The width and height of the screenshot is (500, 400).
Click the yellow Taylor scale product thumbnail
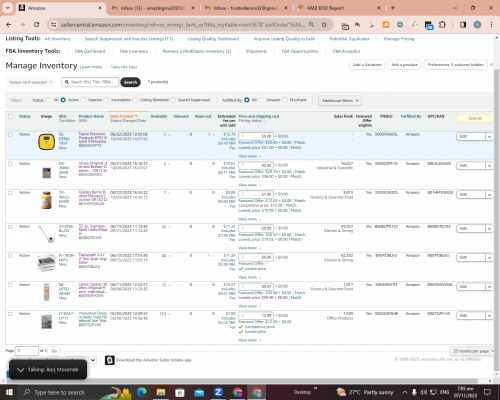(46, 141)
